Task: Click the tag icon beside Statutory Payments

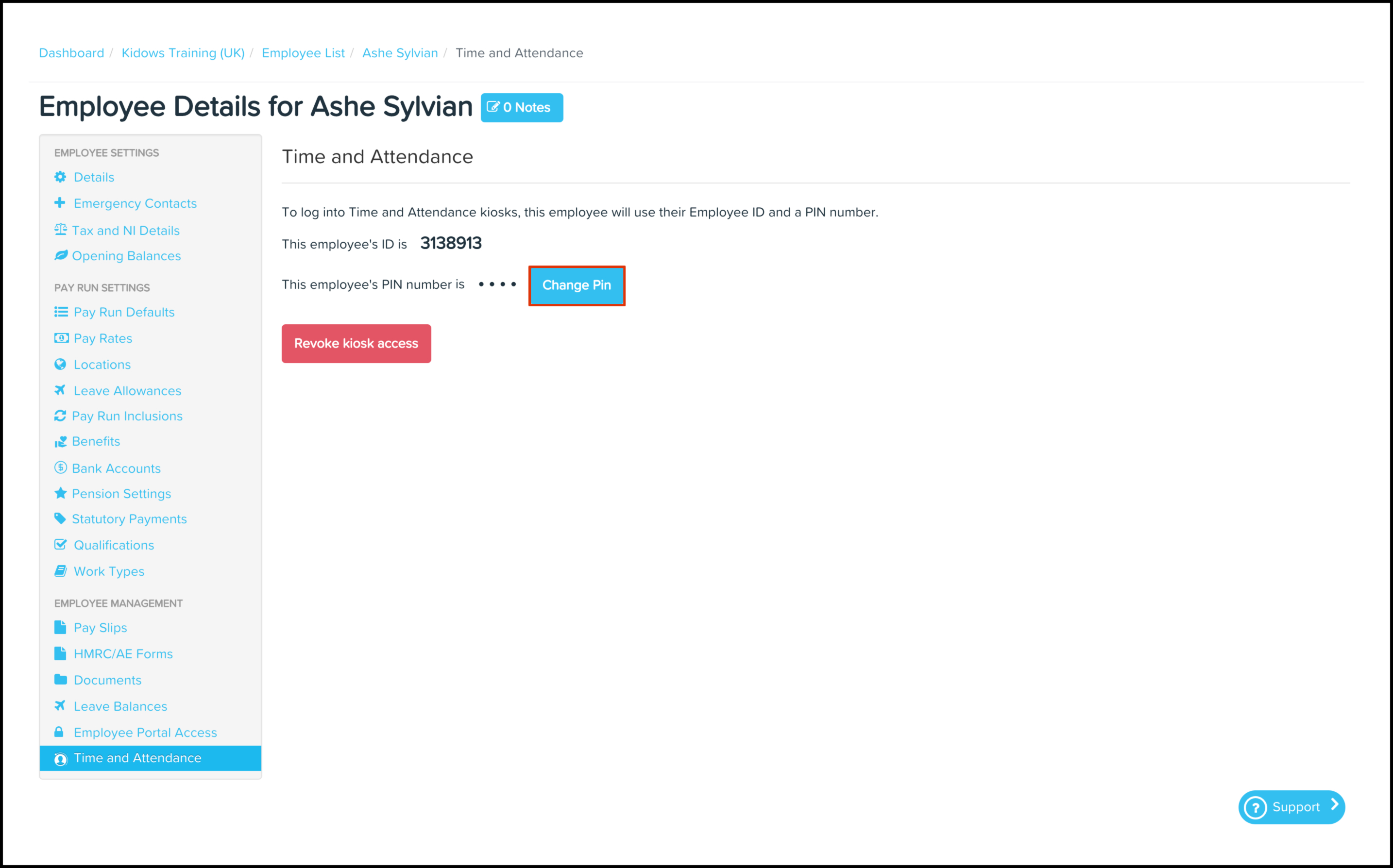Action: (x=60, y=518)
